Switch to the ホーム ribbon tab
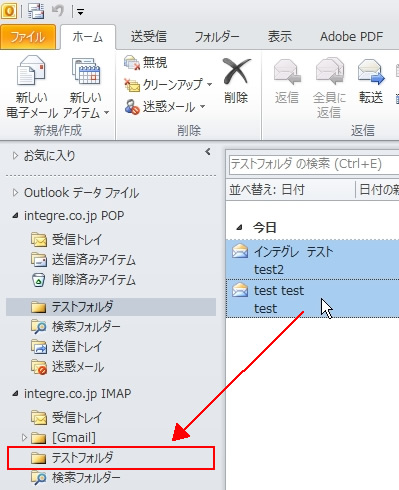399x490 pixels. tap(88, 37)
